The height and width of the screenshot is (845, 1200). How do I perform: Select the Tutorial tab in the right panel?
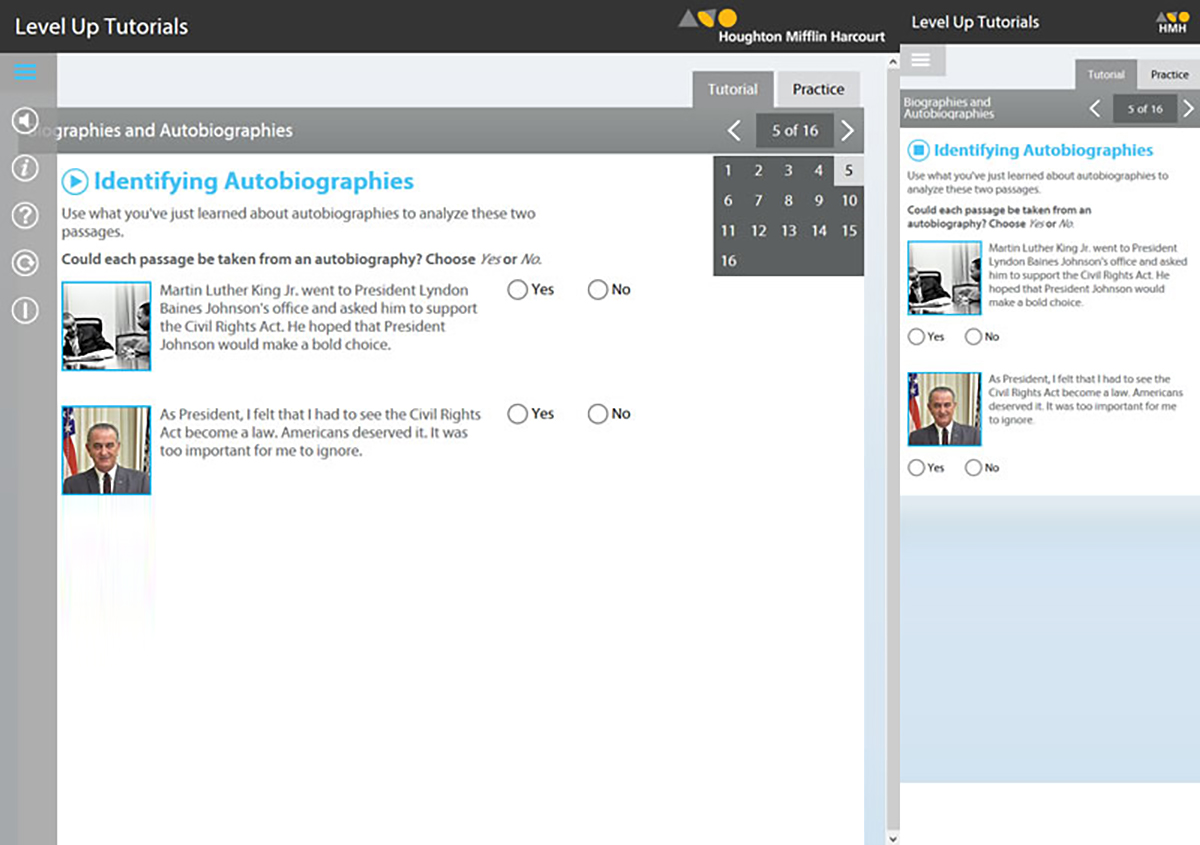coord(1106,74)
